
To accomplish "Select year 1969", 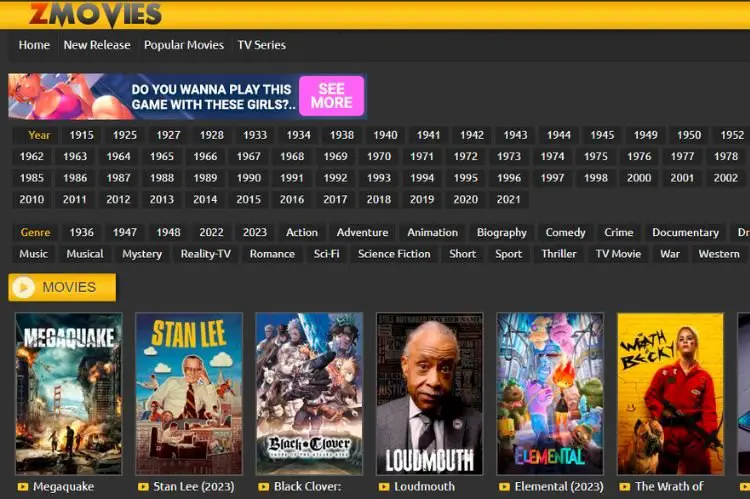I will [x=335, y=156].
